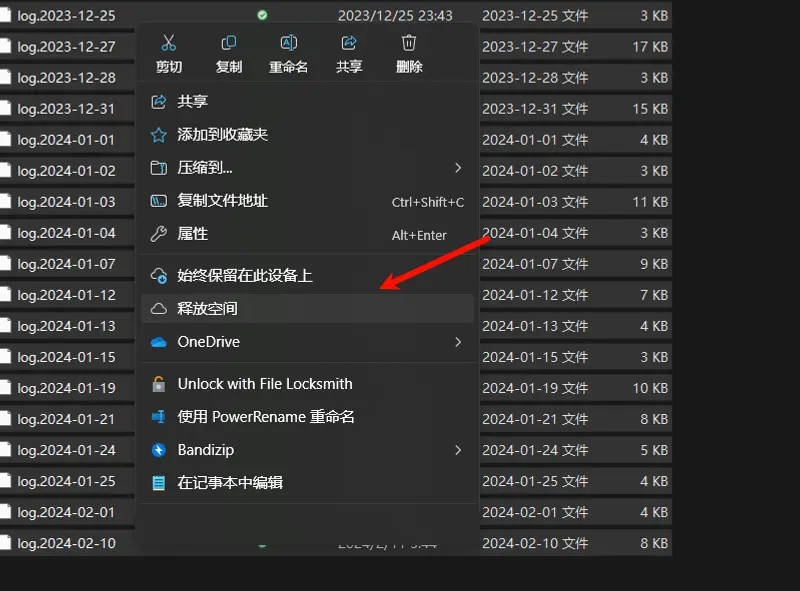Select file log.2024-01-15
The height and width of the screenshot is (591, 800).
click(x=66, y=357)
